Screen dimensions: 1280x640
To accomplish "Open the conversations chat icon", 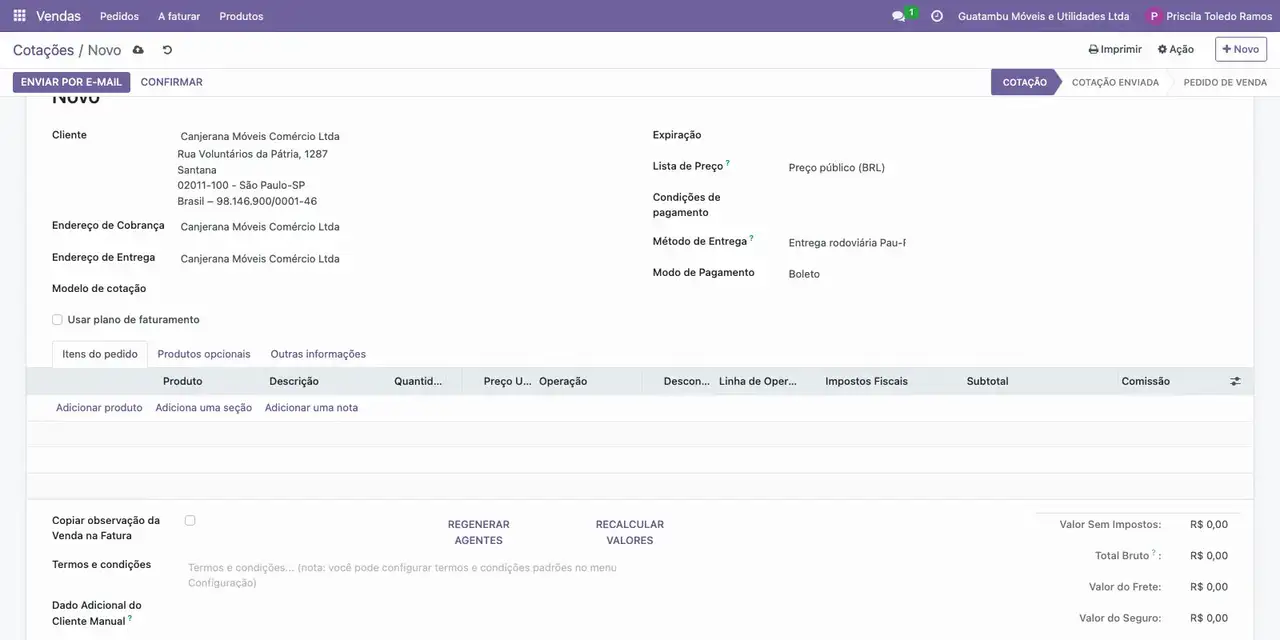I will (899, 17).
